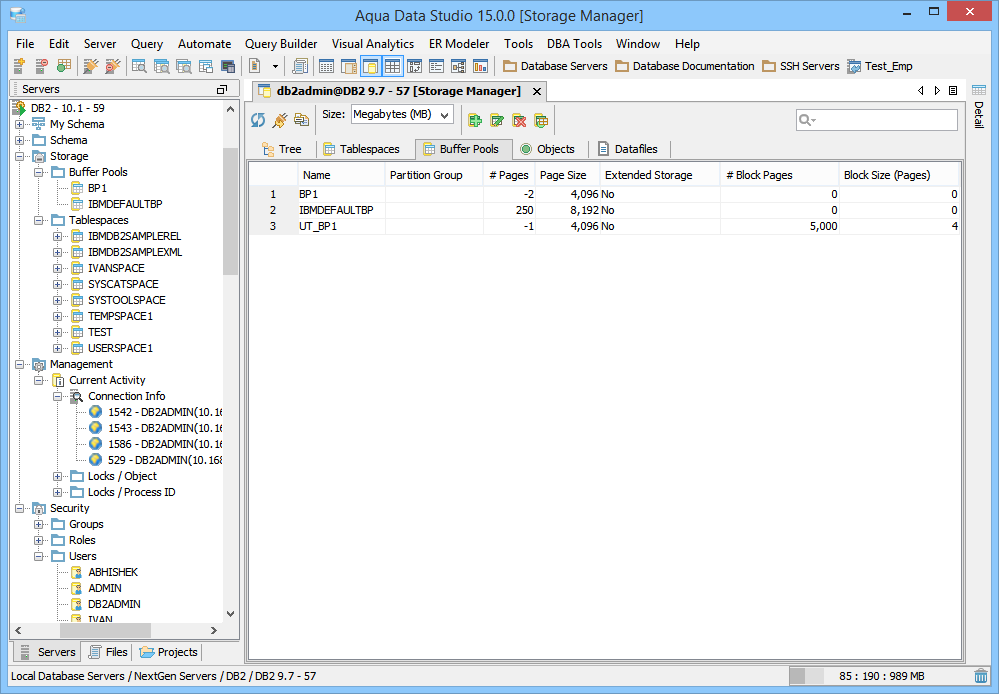Screen dimensions: 999x694
Task: Expand the Roles folder node
Action: [39, 540]
